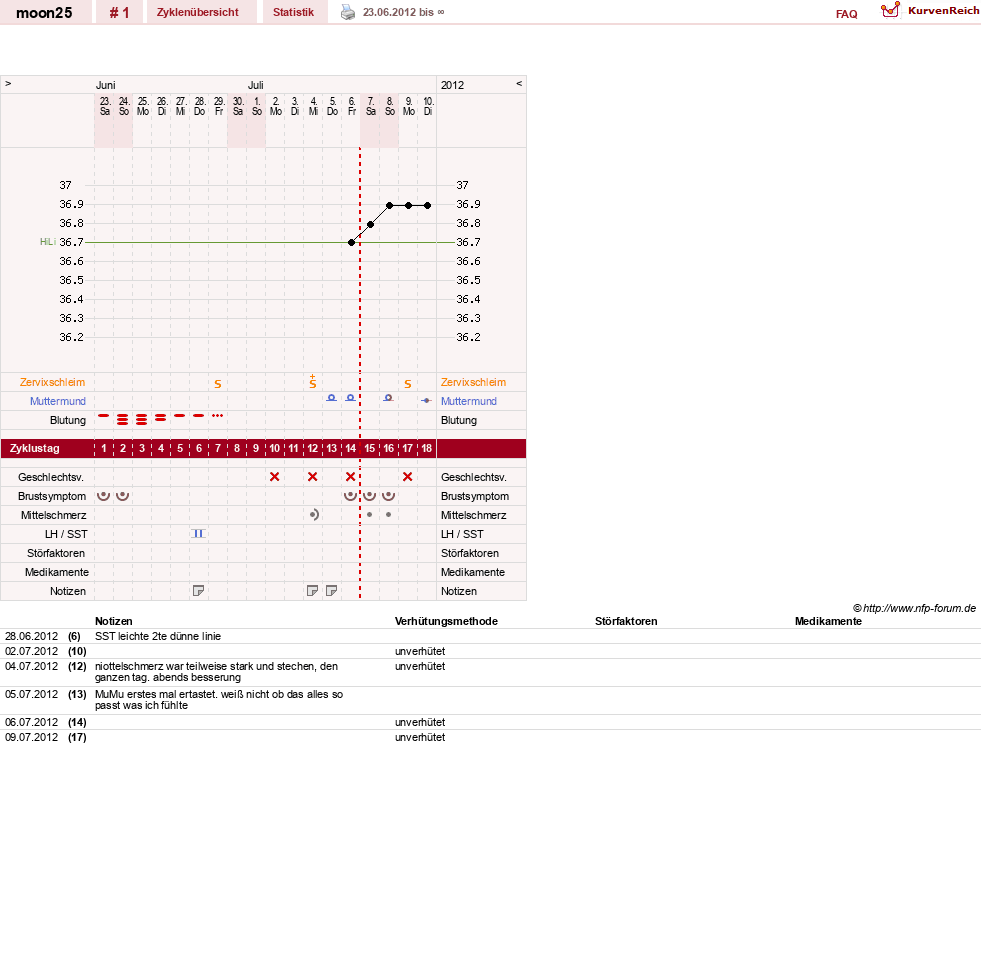Click the Muttermund symbol on day 13
This screenshot has width=981, height=968.
coord(332,398)
